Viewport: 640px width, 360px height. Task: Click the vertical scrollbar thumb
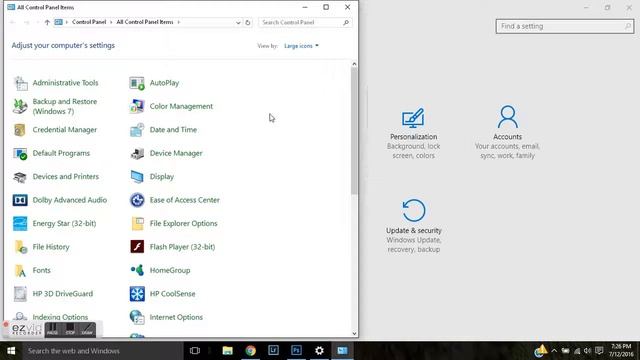coord(354,131)
